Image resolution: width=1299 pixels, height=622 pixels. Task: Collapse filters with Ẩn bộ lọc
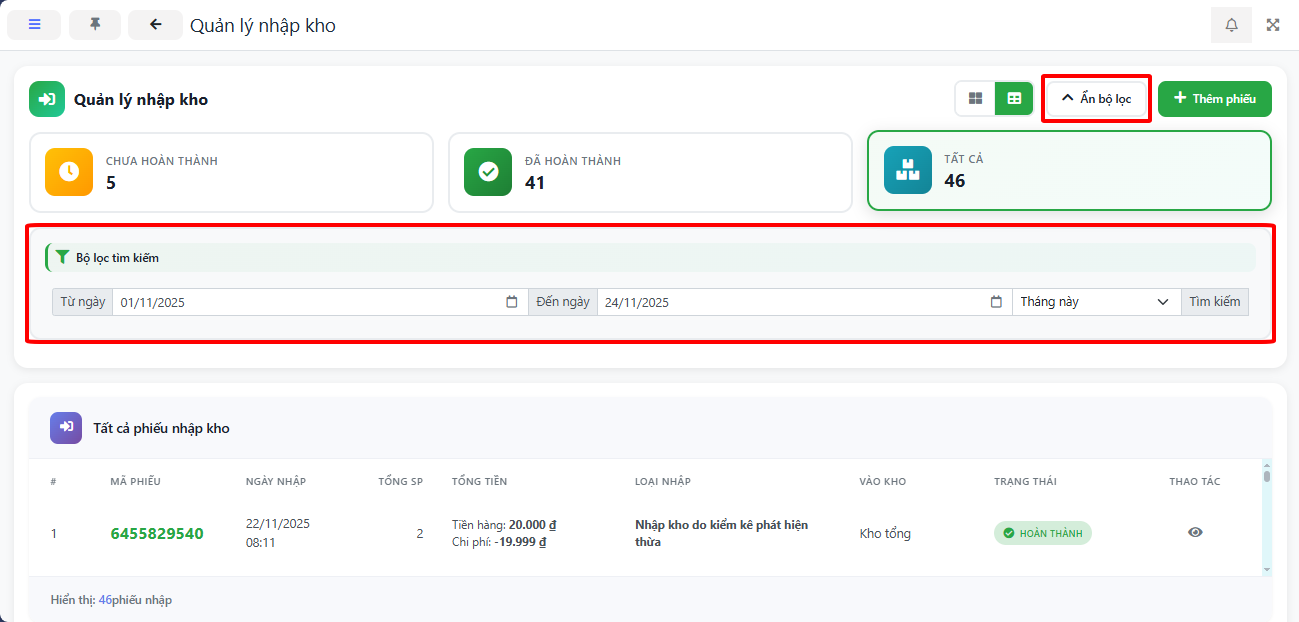tap(1096, 99)
